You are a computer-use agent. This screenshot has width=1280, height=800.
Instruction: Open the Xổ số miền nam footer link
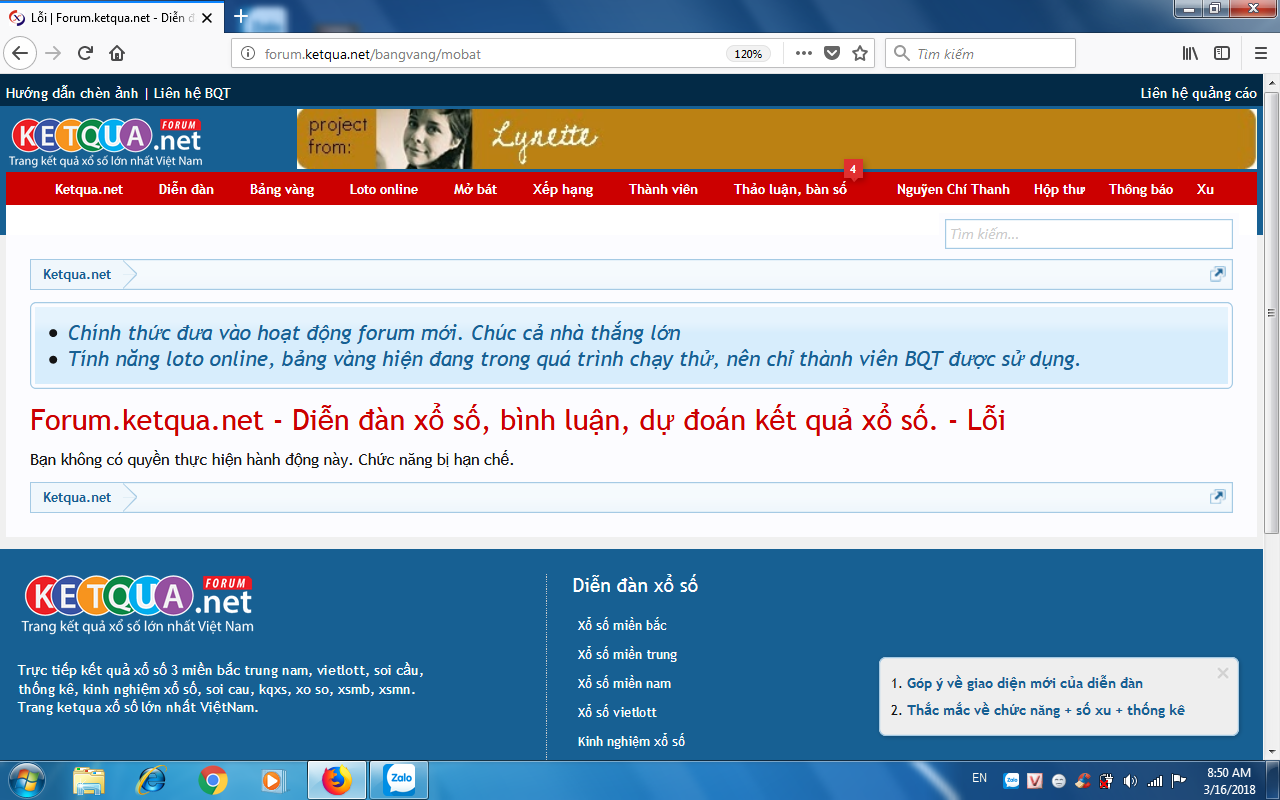point(624,683)
